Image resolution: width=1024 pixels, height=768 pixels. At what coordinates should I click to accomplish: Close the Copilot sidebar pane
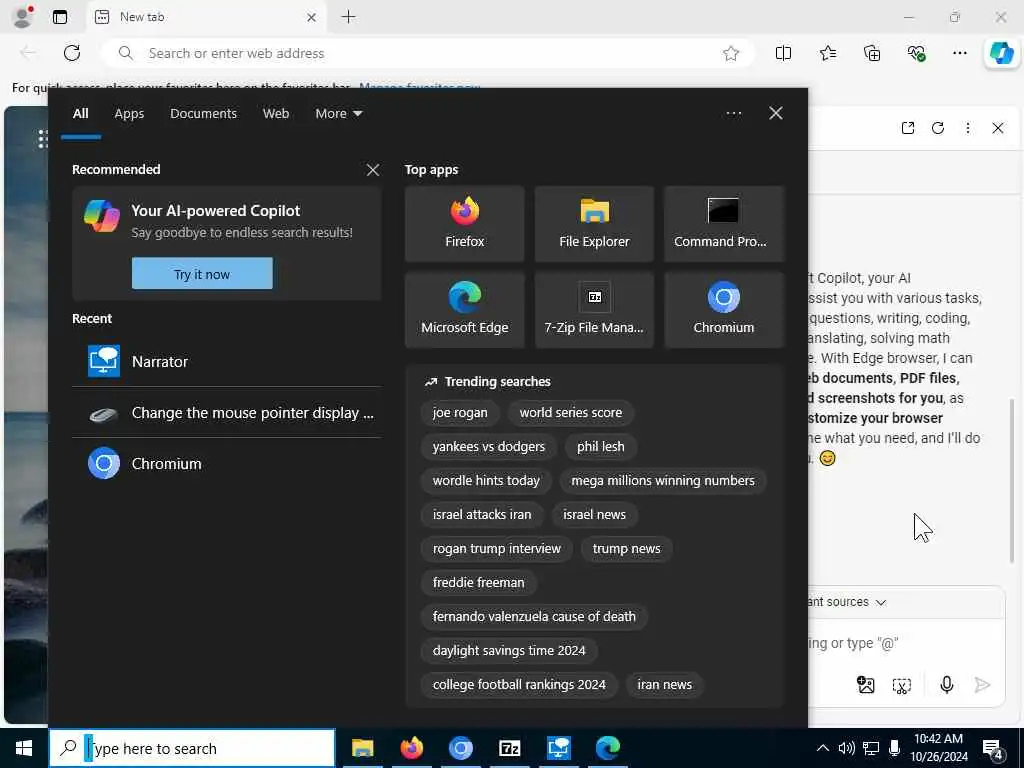[998, 128]
